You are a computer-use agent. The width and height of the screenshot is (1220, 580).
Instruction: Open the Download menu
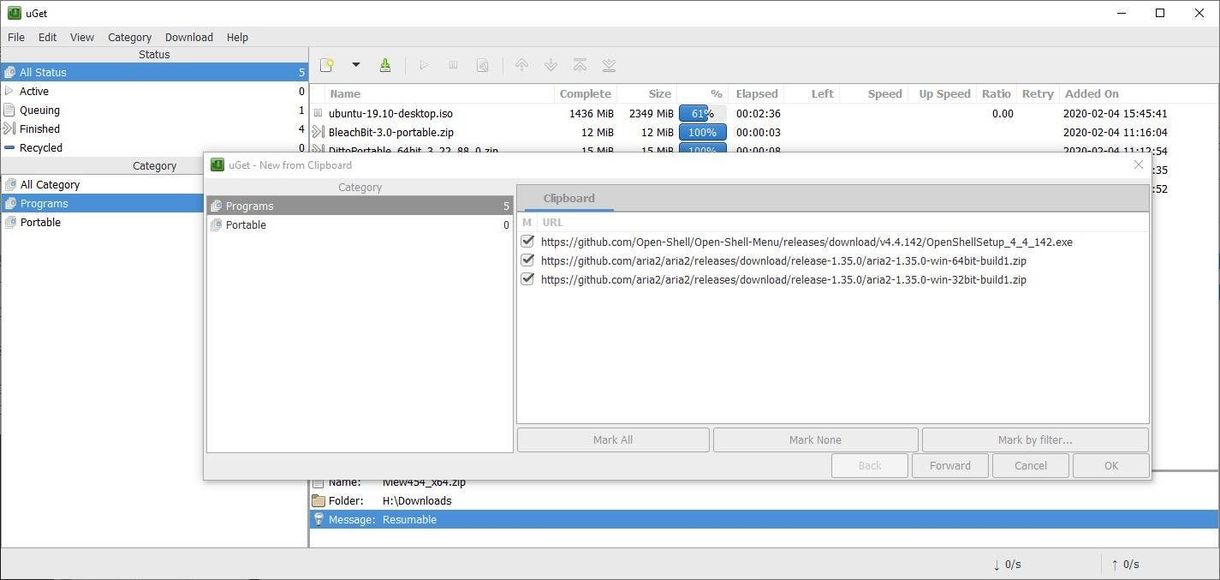[x=189, y=37]
